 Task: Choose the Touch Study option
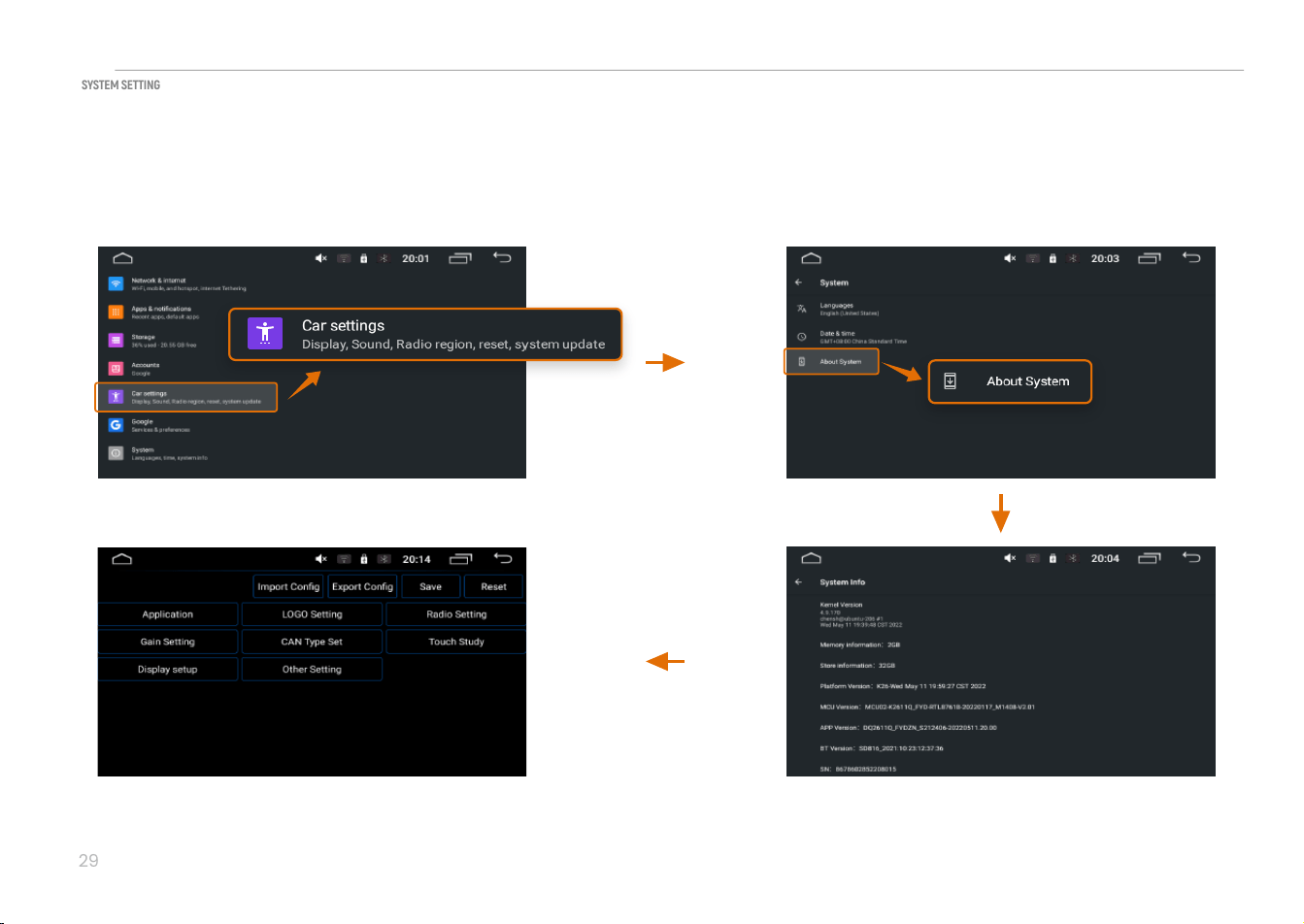456,642
